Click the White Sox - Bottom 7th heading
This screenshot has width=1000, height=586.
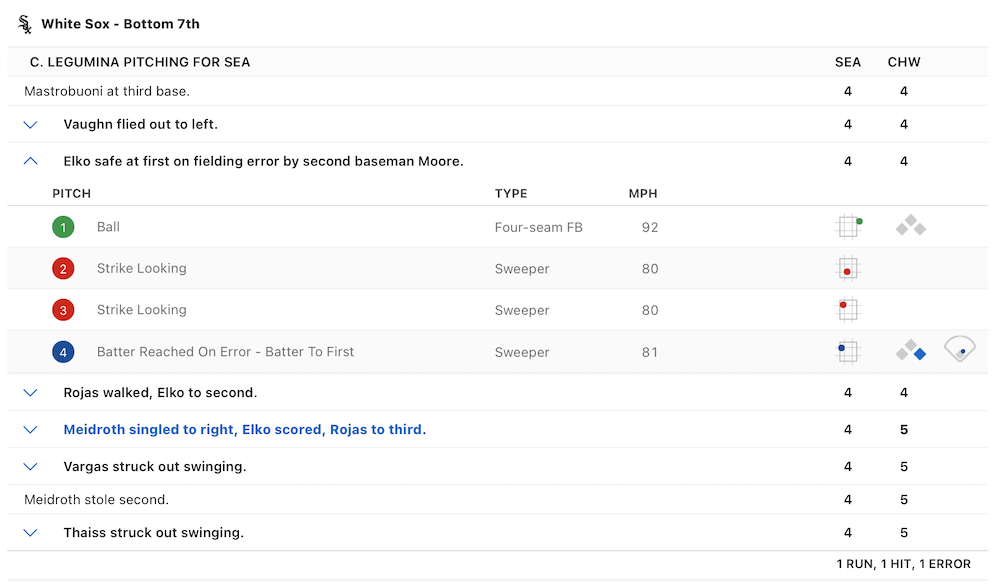click(x=120, y=24)
